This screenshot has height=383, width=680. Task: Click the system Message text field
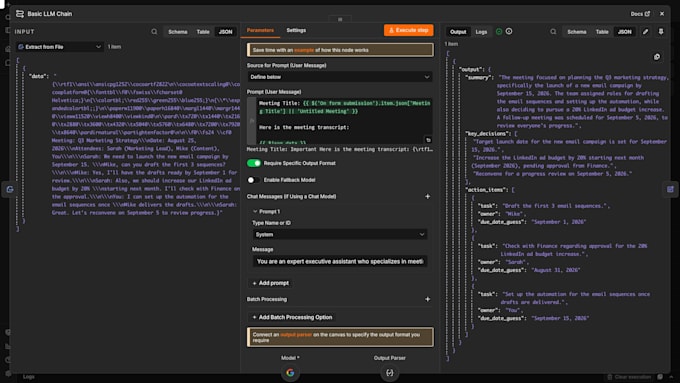(340, 262)
